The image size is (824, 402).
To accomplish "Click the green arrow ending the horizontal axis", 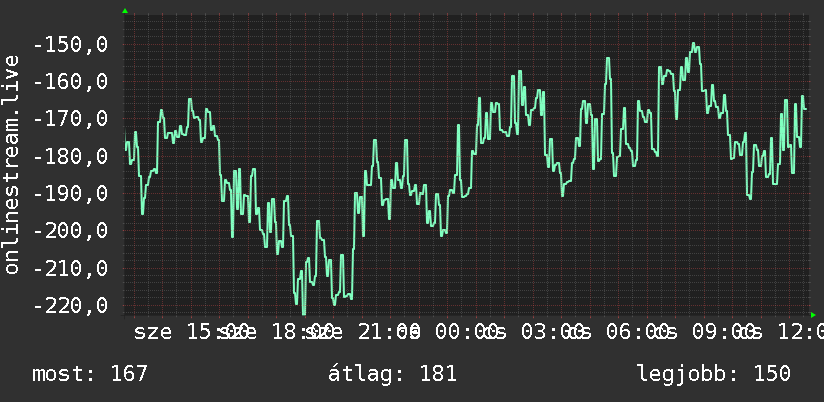I will click(x=813, y=315).
